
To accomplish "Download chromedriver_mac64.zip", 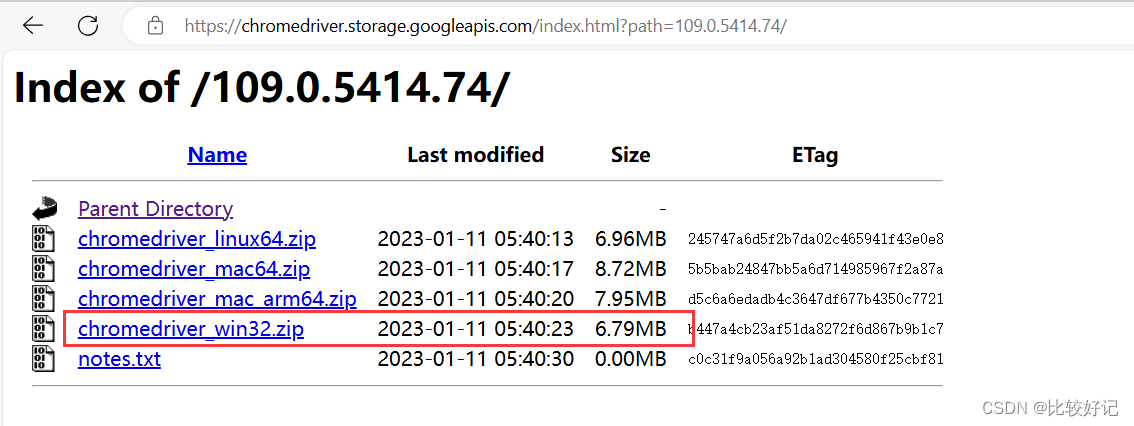I will 194,269.
